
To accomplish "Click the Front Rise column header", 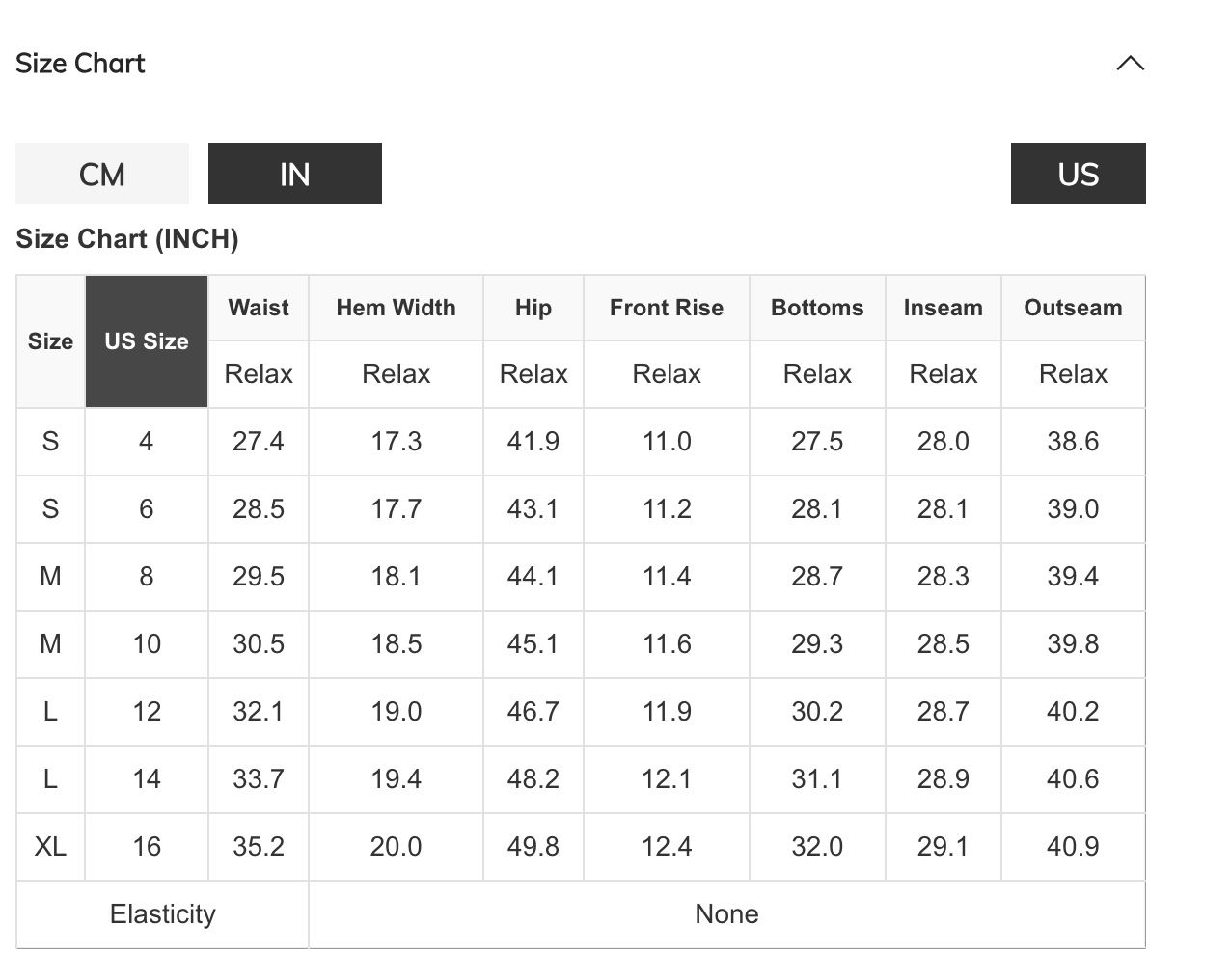I will tap(667, 308).
